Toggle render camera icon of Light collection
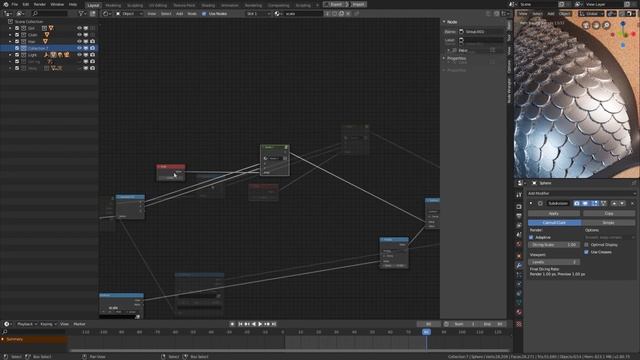Viewport: 640px width, 360px height. tap(93, 55)
